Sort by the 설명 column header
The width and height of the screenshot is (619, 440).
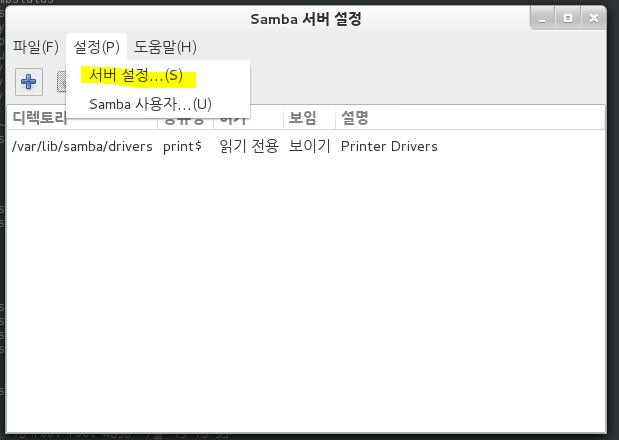coord(470,118)
